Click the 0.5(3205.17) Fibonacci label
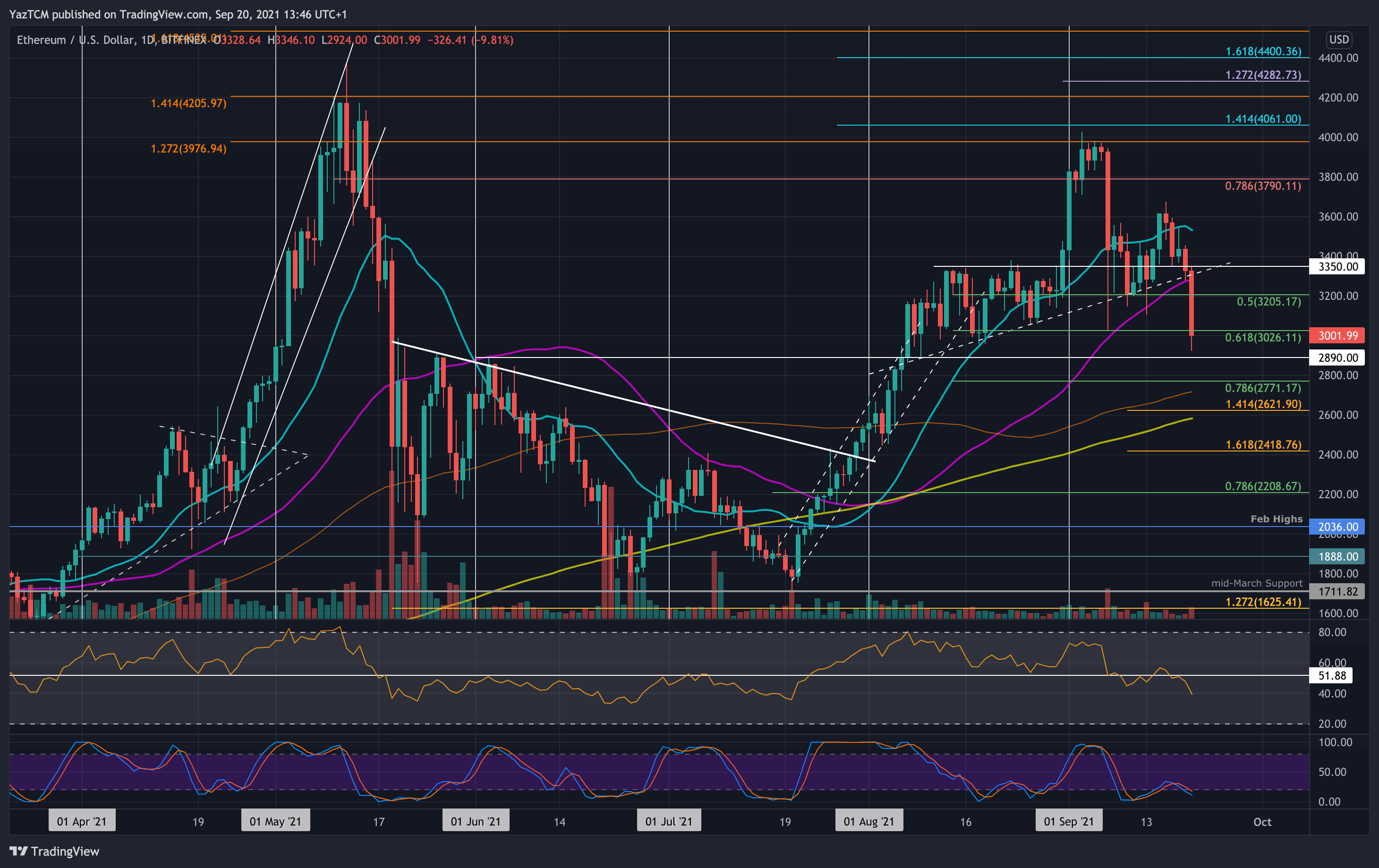1379x868 pixels. 1269,302
